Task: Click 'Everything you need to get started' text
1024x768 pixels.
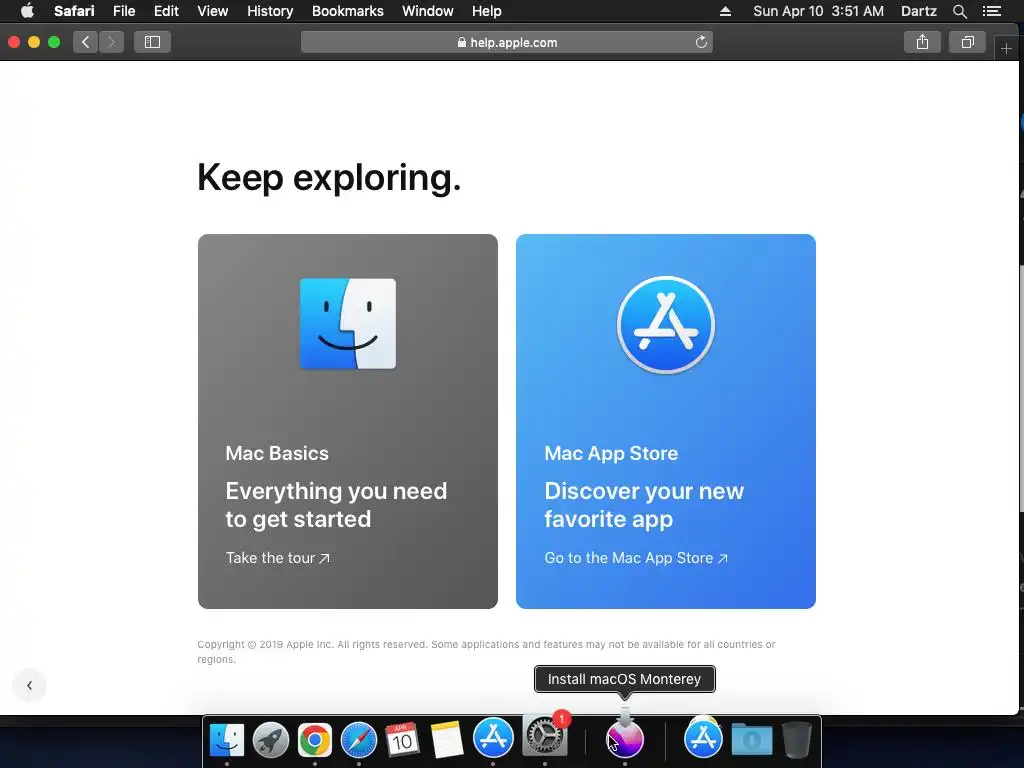Action: point(336,505)
